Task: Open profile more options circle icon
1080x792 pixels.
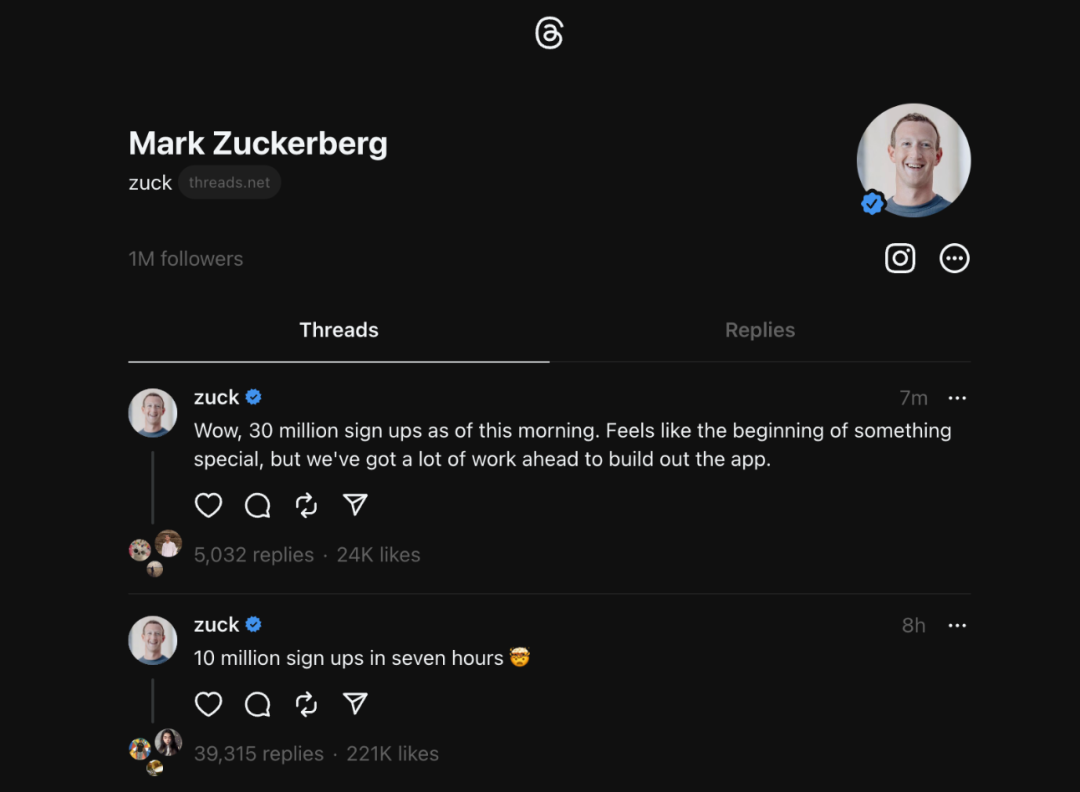Action: coord(955,258)
